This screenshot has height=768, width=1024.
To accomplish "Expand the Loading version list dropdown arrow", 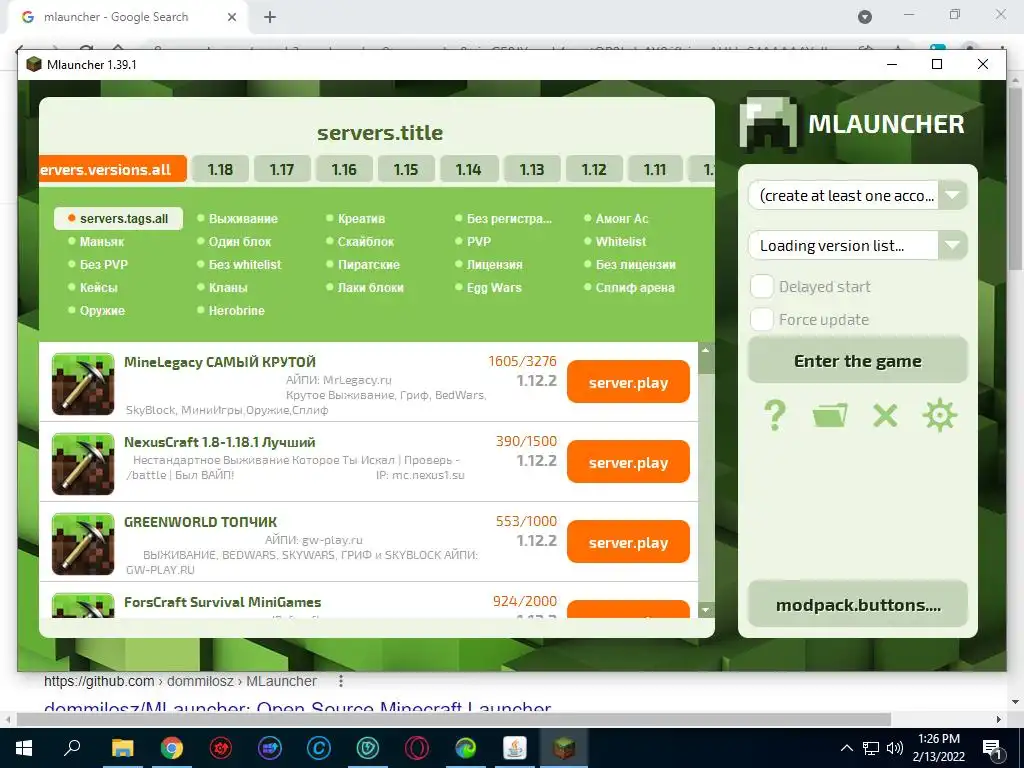I will [x=953, y=246].
